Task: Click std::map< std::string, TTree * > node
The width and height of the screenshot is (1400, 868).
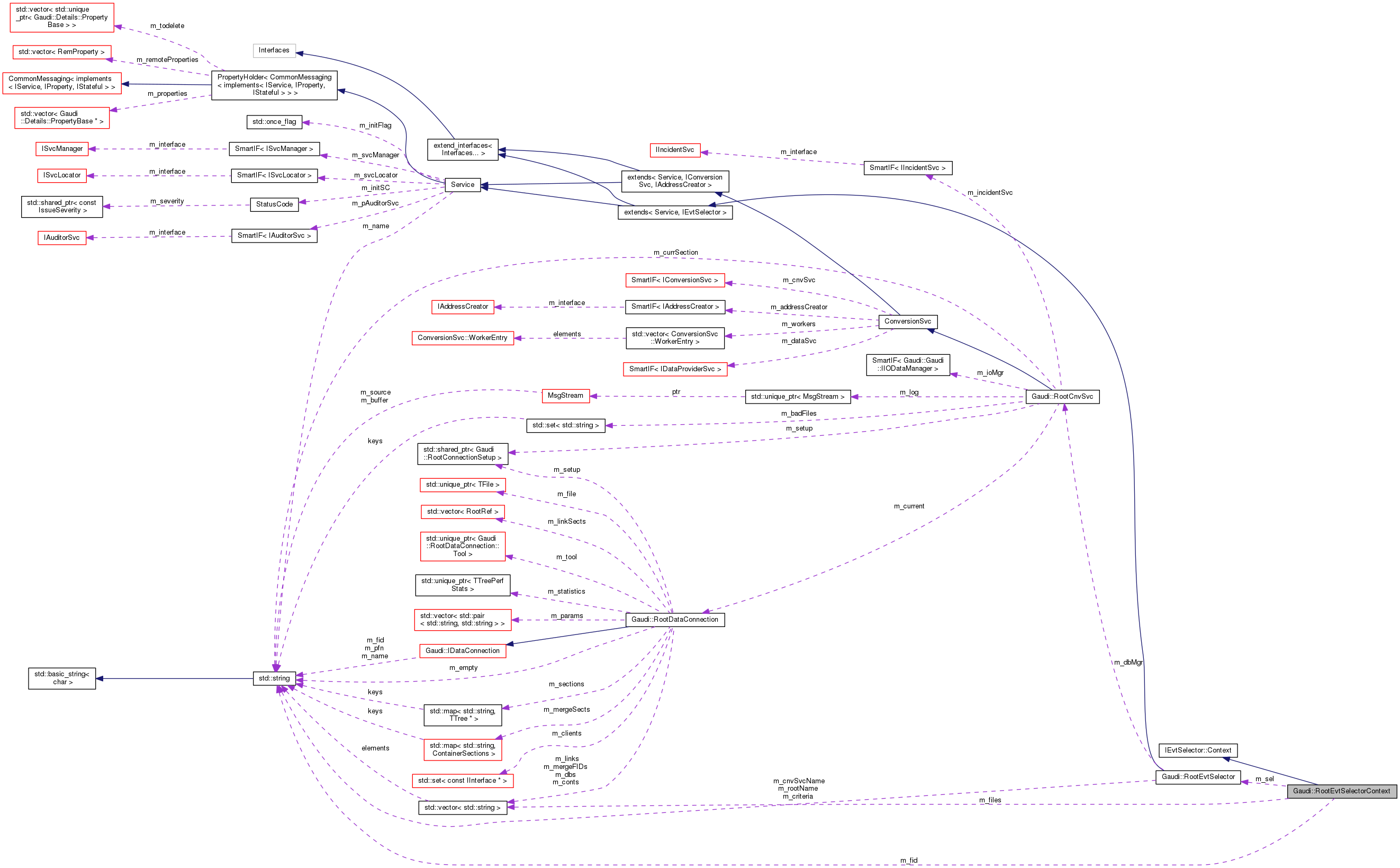Action: (463, 715)
